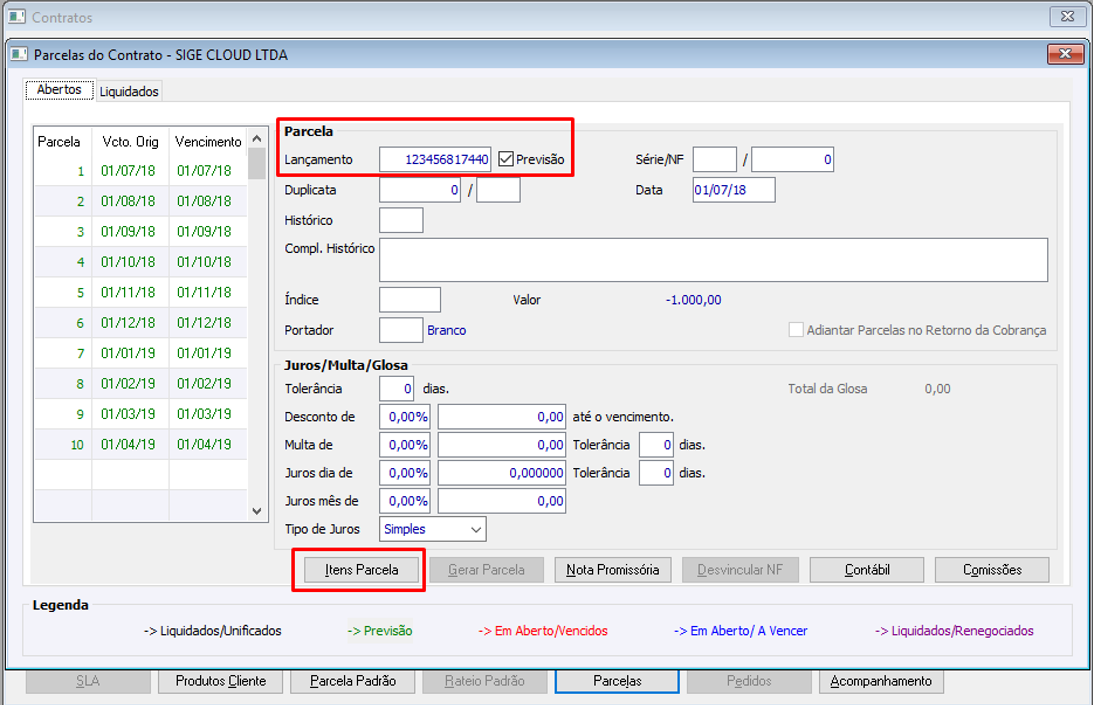
Task: Click the Multa de value field
Action: [502, 445]
